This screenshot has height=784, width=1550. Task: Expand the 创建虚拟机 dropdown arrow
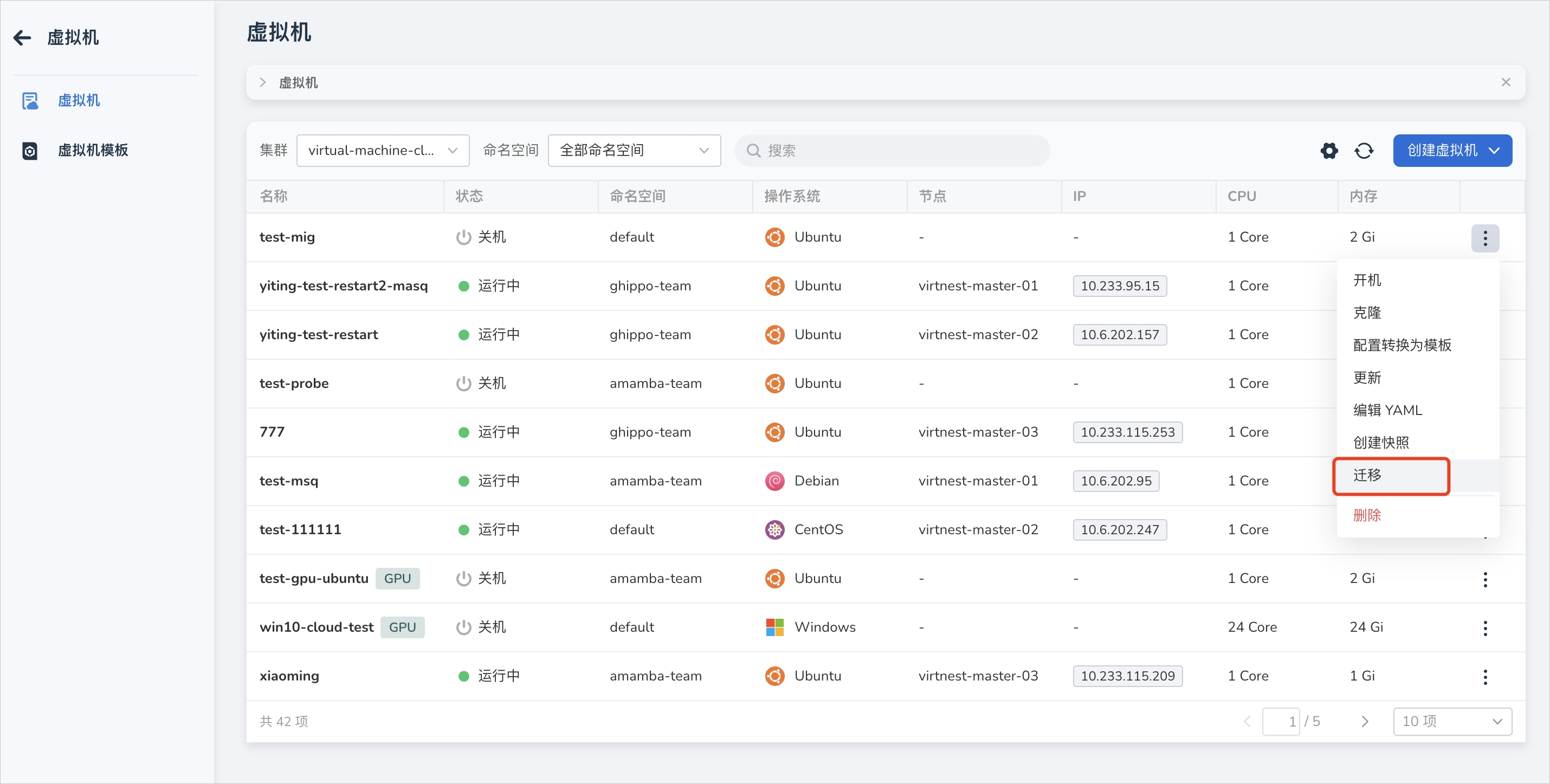click(1495, 151)
